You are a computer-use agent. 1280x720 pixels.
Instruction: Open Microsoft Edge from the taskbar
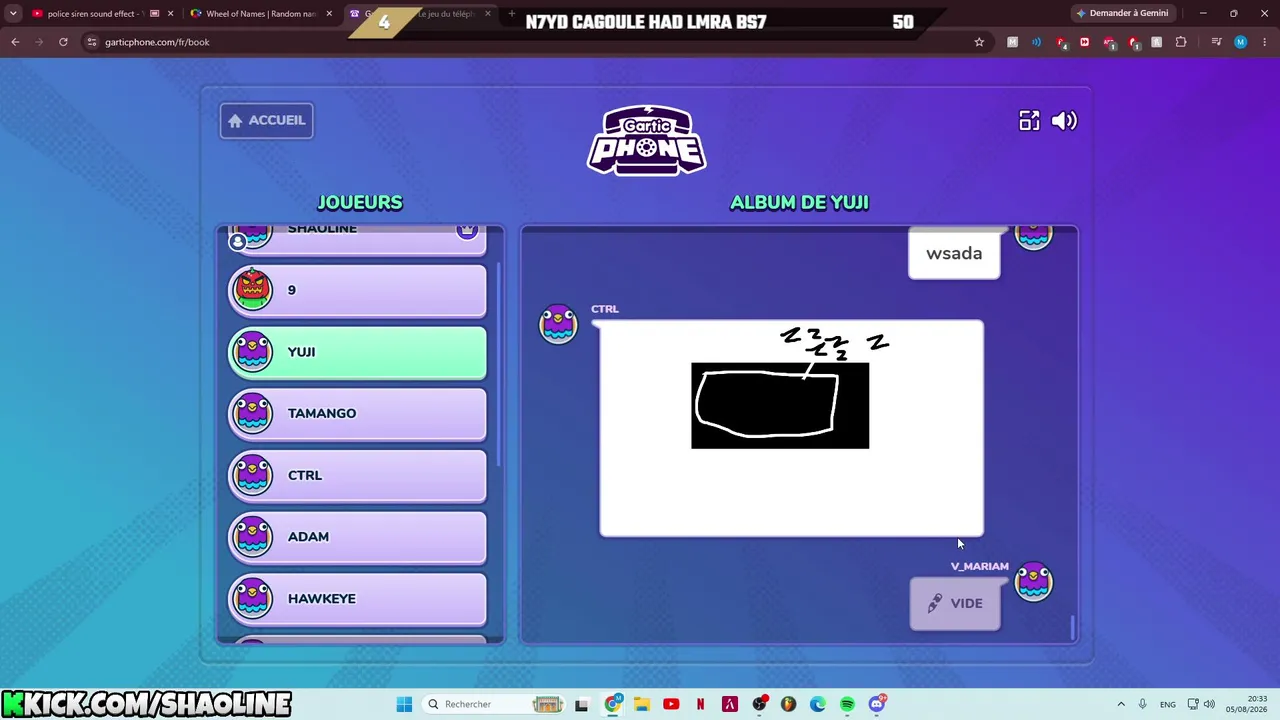click(818, 704)
